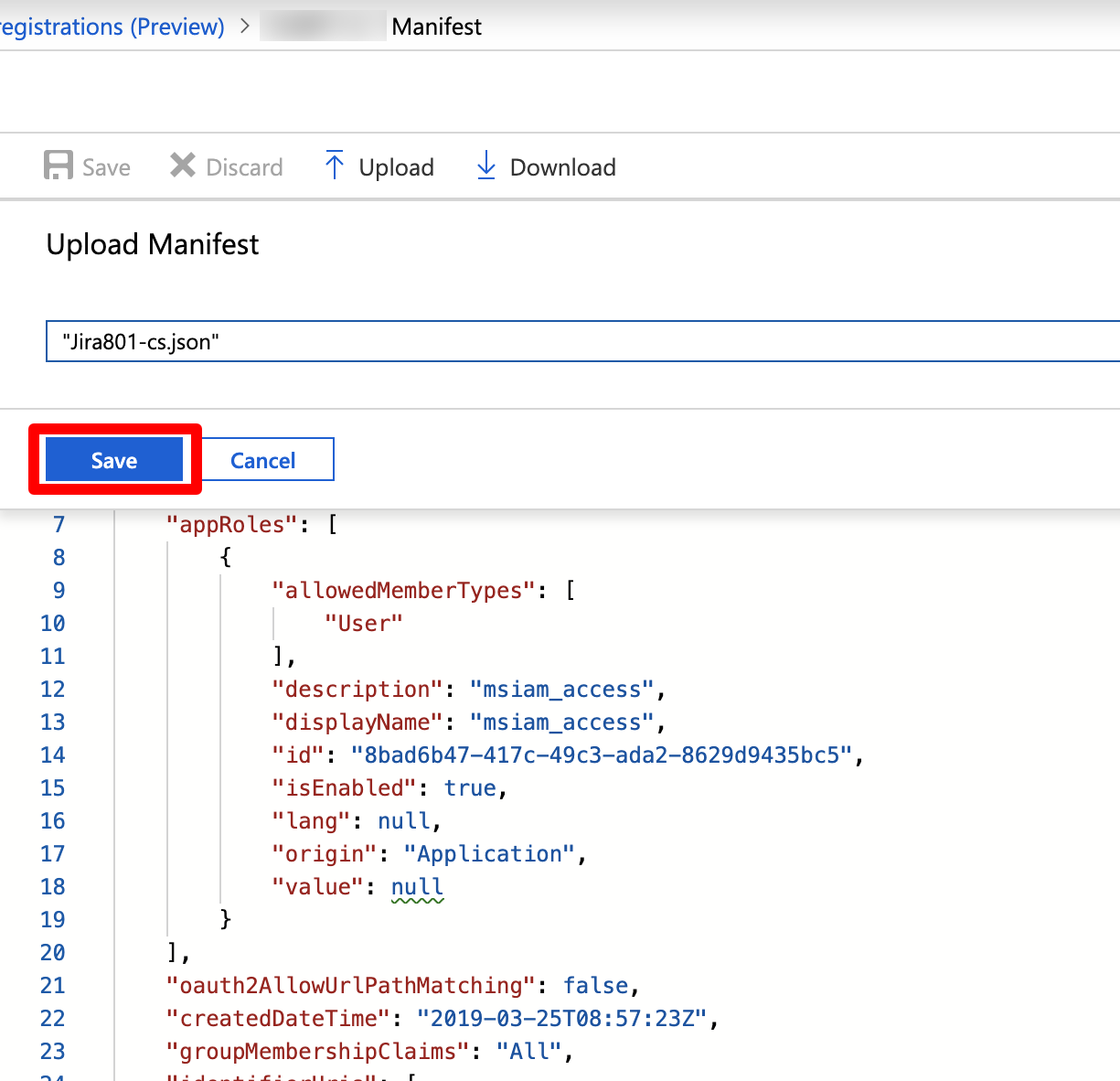Click the Manifest breadcrumb title
This screenshot has height=1081, width=1120.
tap(437, 27)
